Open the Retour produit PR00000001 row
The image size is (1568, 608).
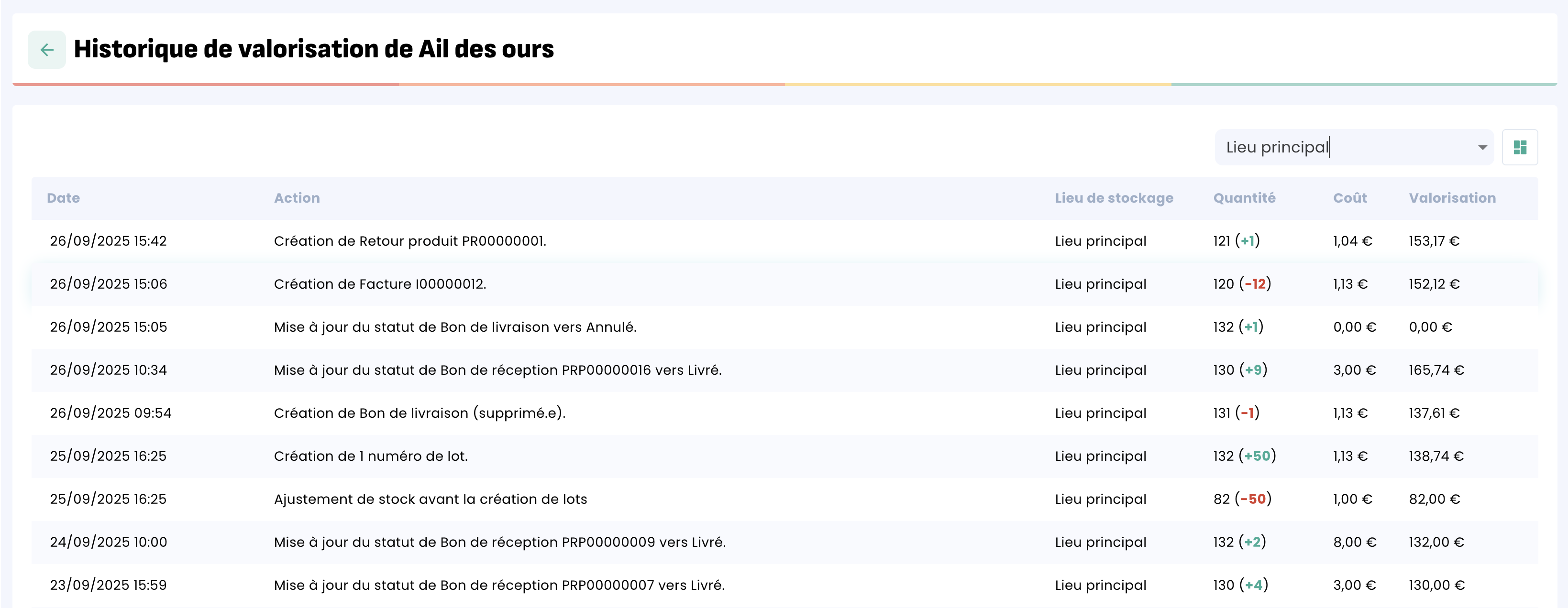pos(409,241)
